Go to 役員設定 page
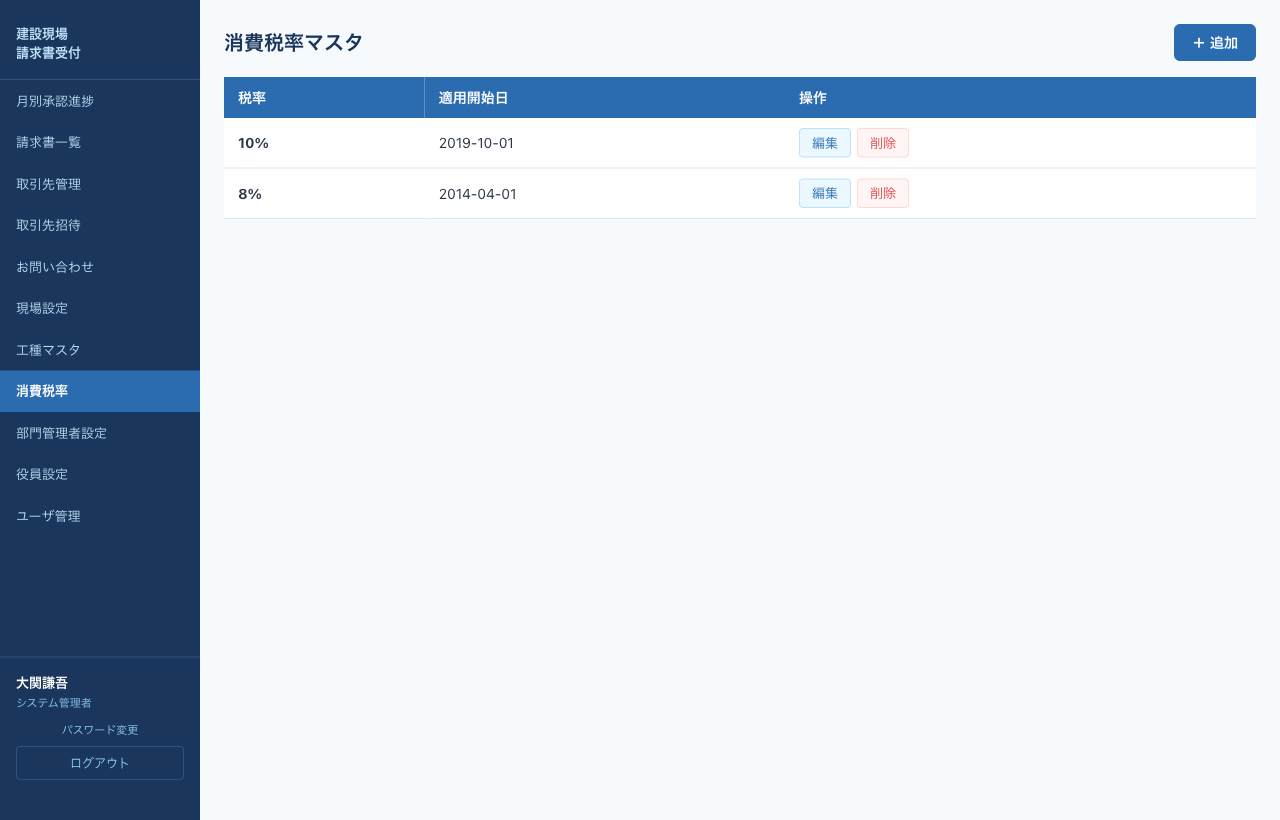This screenshot has height=820, width=1280. 100,474
